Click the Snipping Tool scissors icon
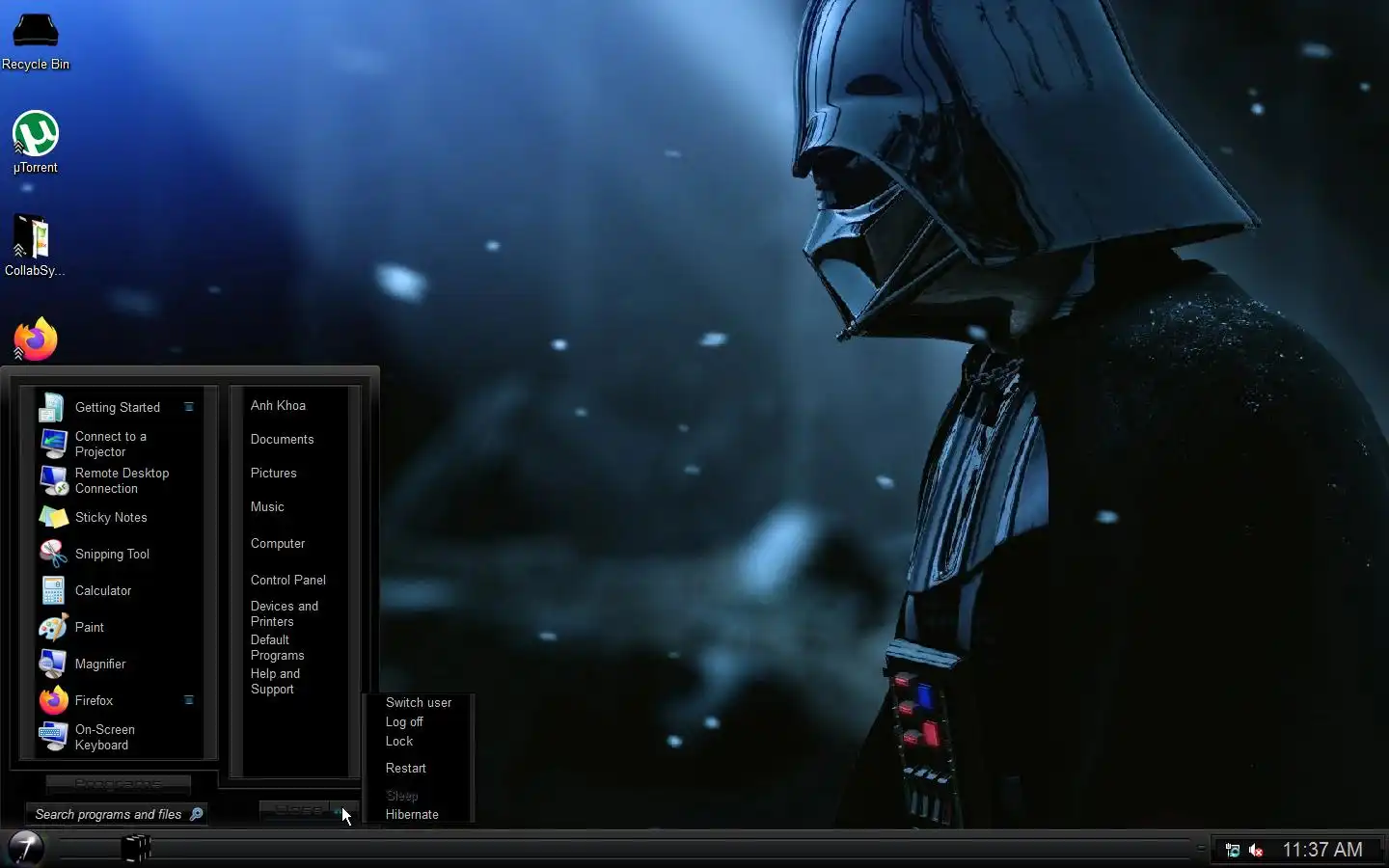The height and width of the screenshot is (868, 1389). pyautogui.click(x=52, y=554)
